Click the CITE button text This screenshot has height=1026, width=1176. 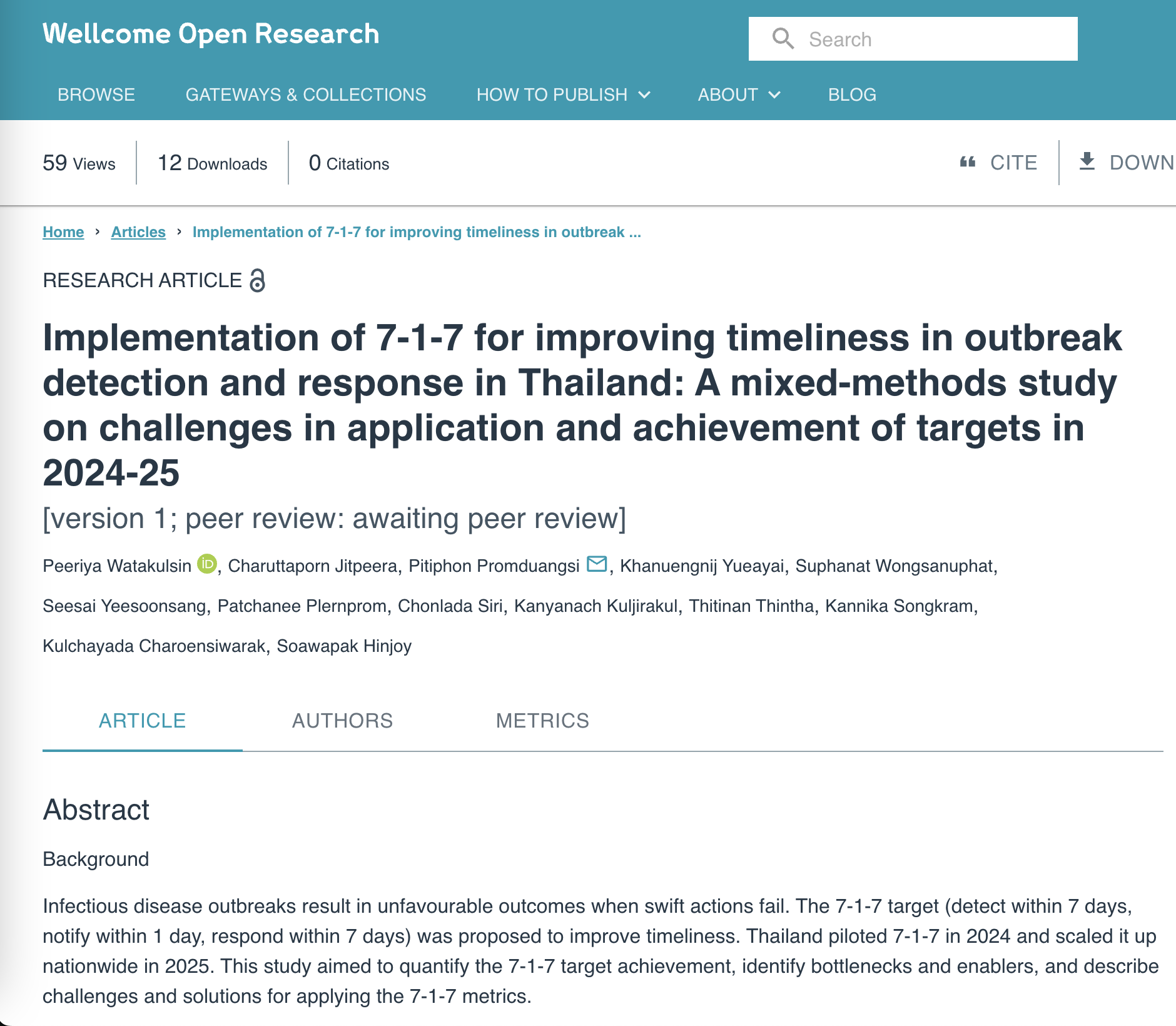(1013, 163)
